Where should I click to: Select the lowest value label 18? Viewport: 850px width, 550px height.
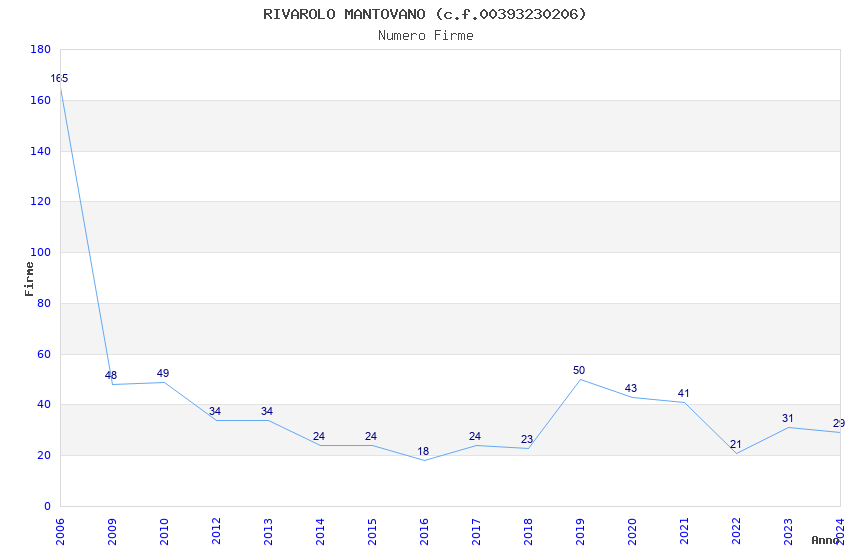[x=423, y=451]
